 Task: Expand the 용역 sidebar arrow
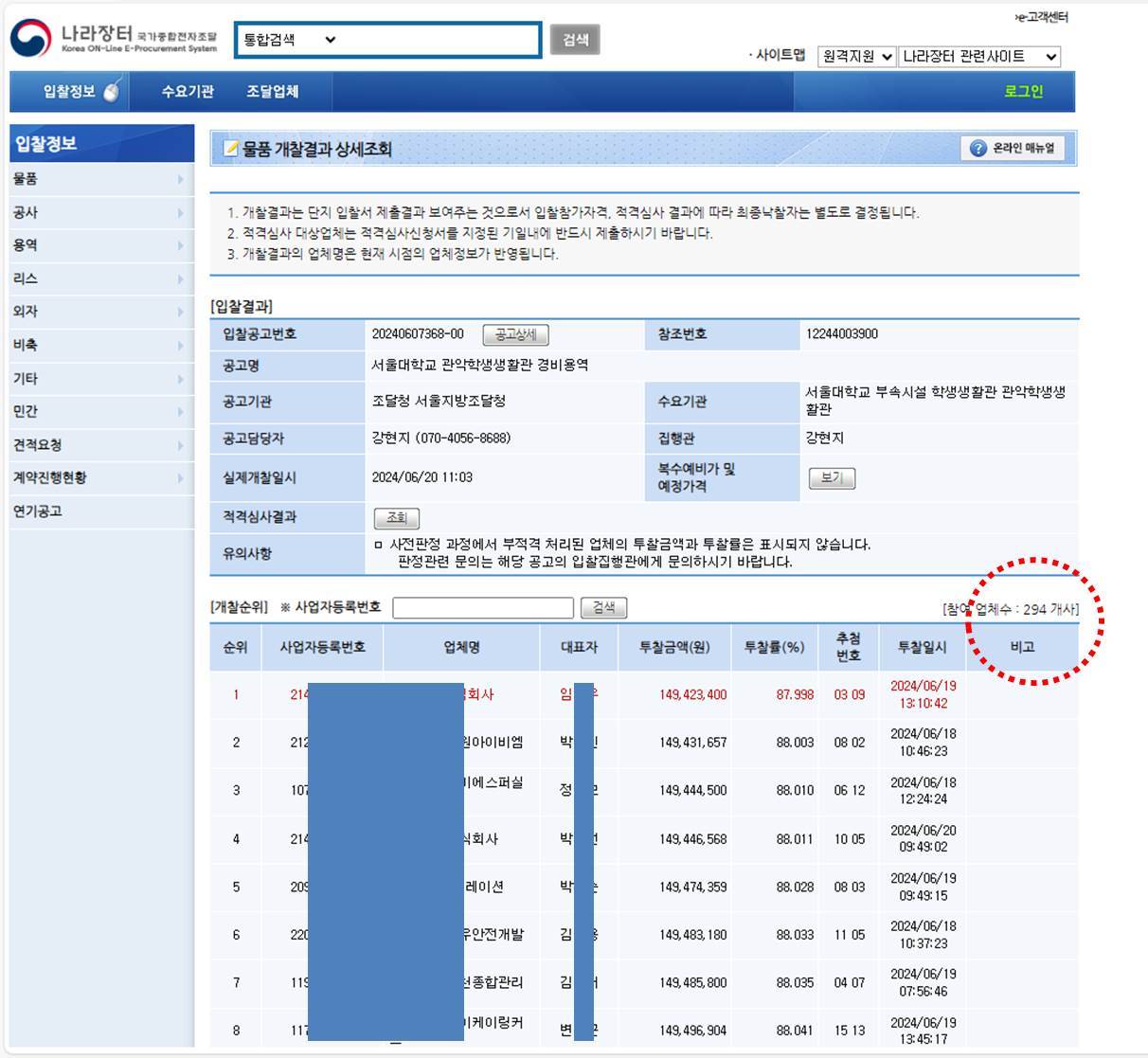(180, 245)
